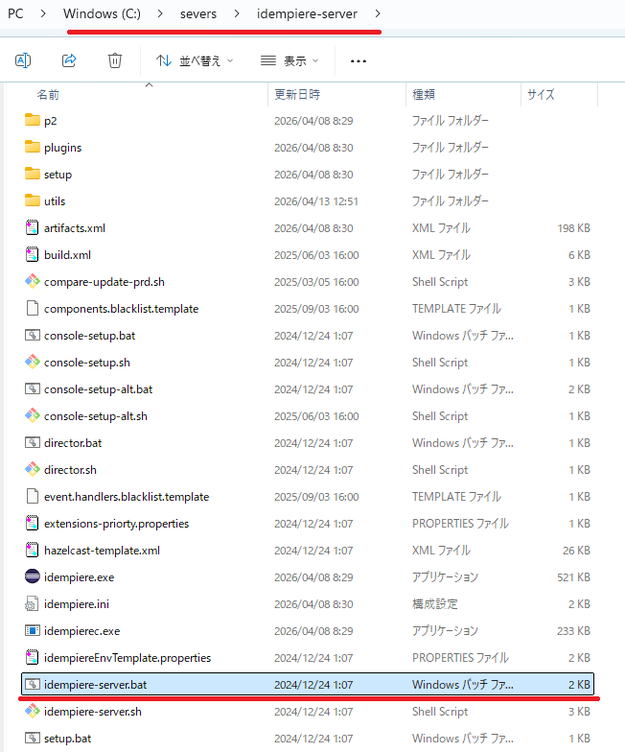Click the 198 KB size of artifacts.xml
The image size is (625, 752).
coord(574,228)
